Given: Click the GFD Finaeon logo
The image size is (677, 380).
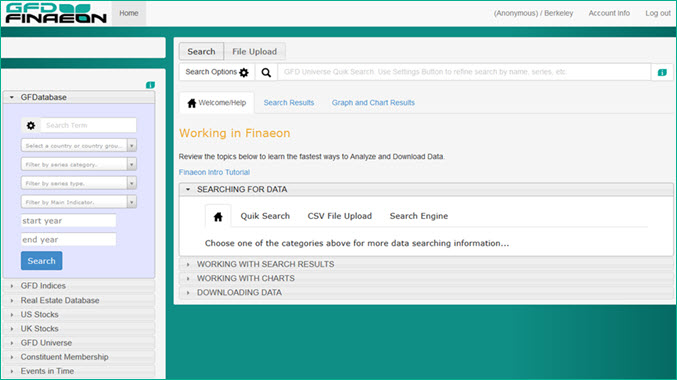Looking at the screenshot, I should tap(56, 13).
